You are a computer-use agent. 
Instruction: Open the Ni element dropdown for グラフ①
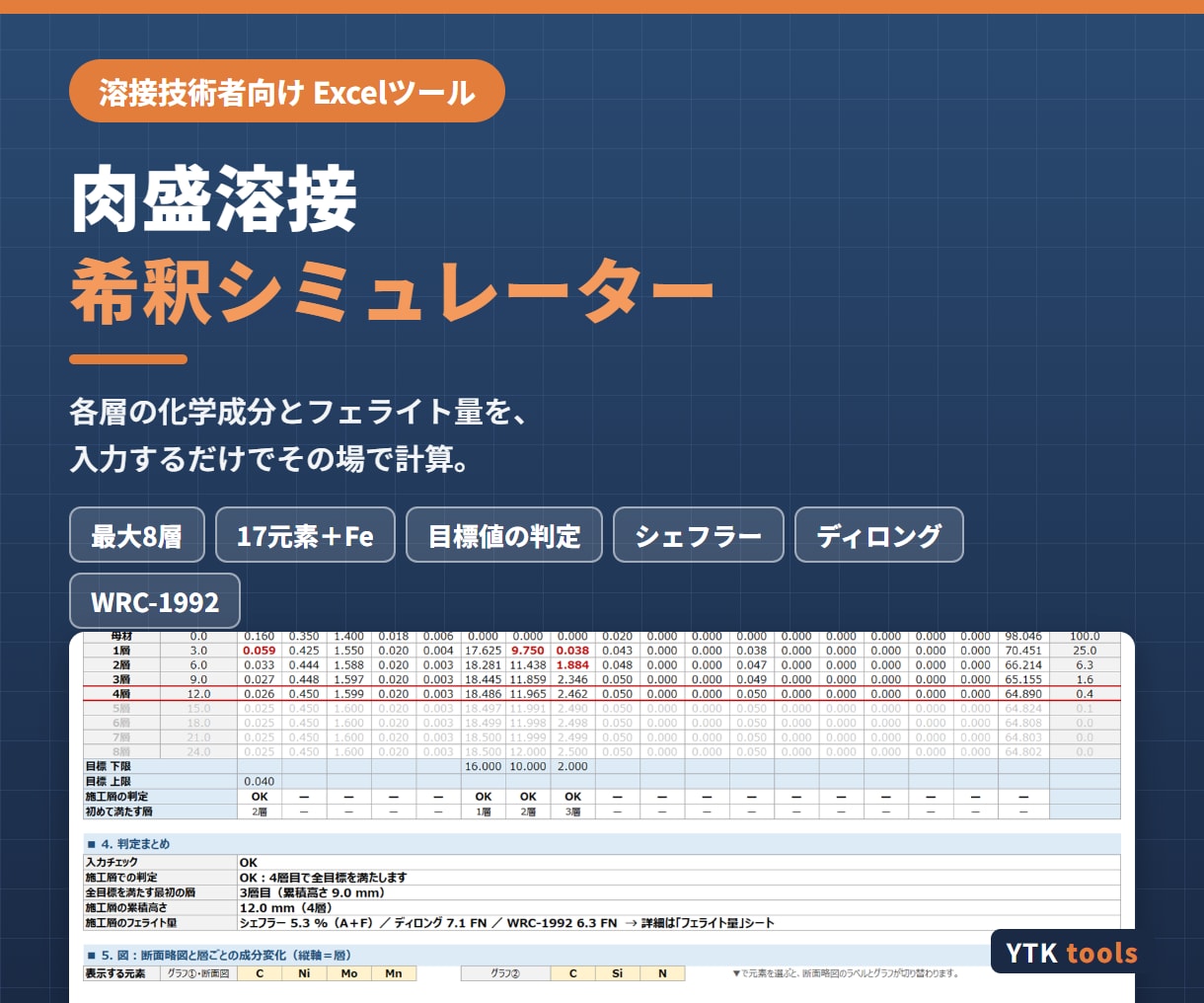click(x=304, y=973)
